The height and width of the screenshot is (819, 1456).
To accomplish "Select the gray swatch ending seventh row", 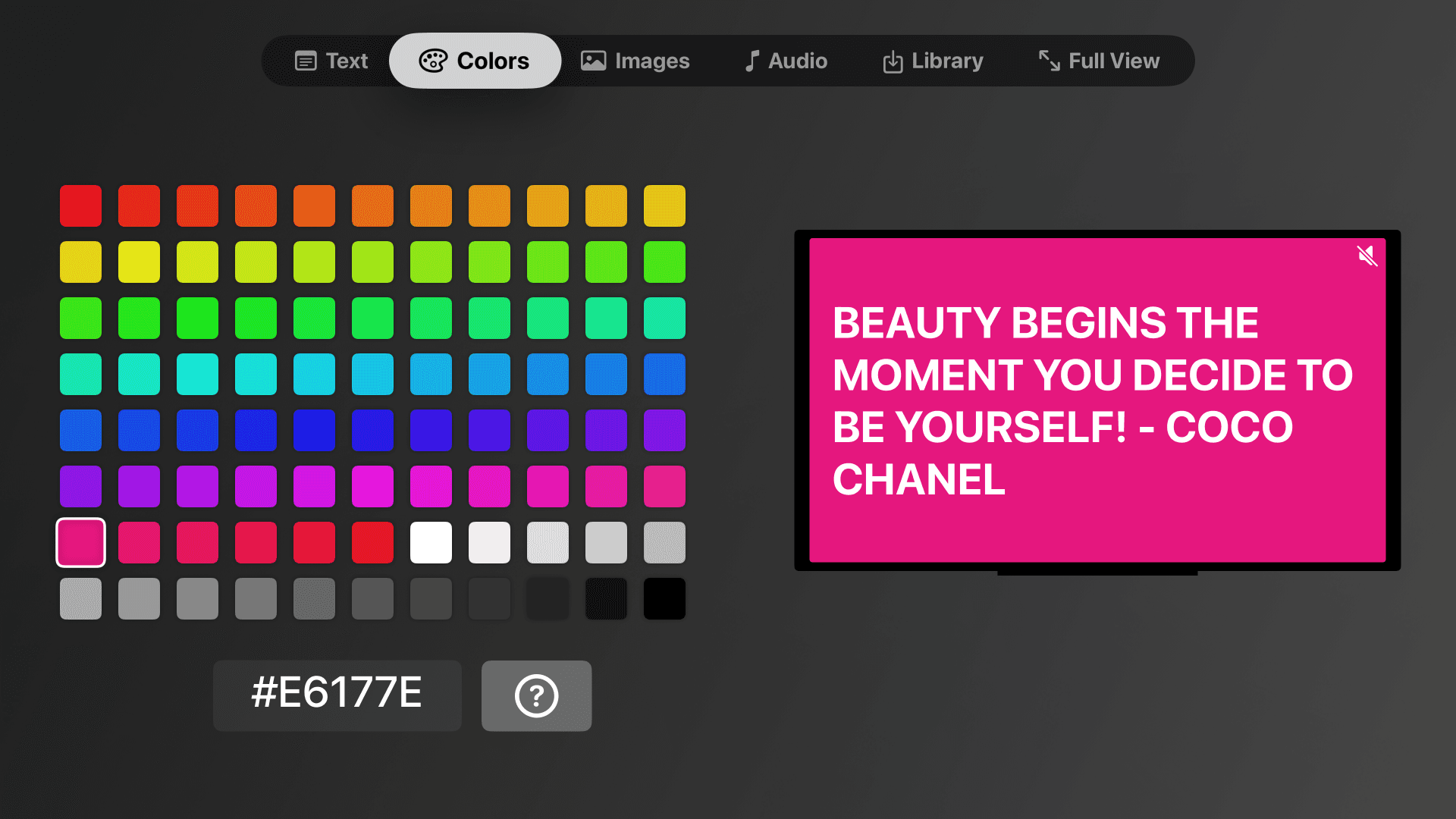I will click(x=664, y=542).
